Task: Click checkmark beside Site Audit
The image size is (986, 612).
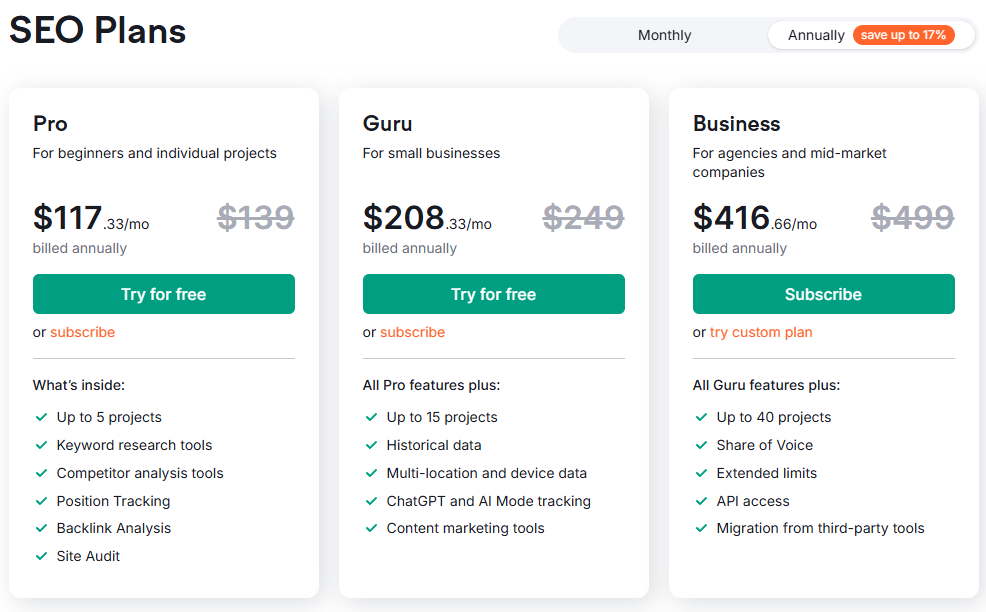Action: (x=41, y=556)
